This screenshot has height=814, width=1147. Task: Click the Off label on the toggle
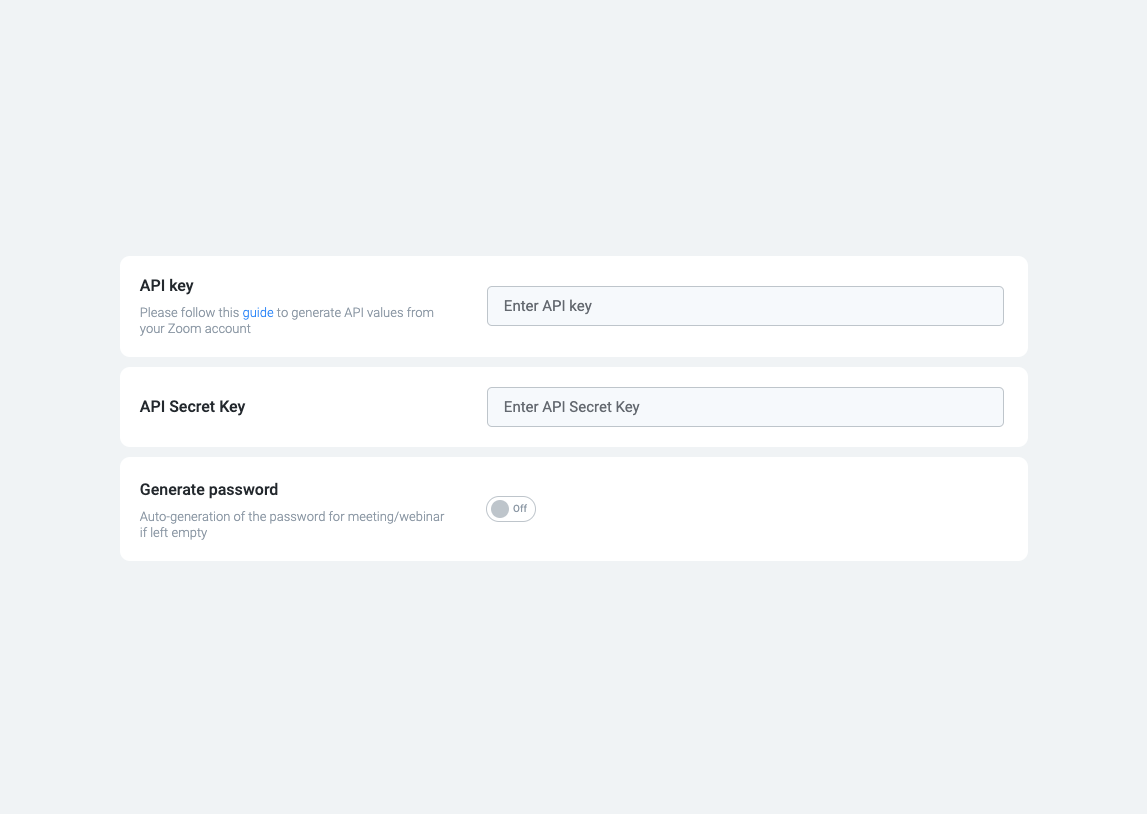[520, 509]
